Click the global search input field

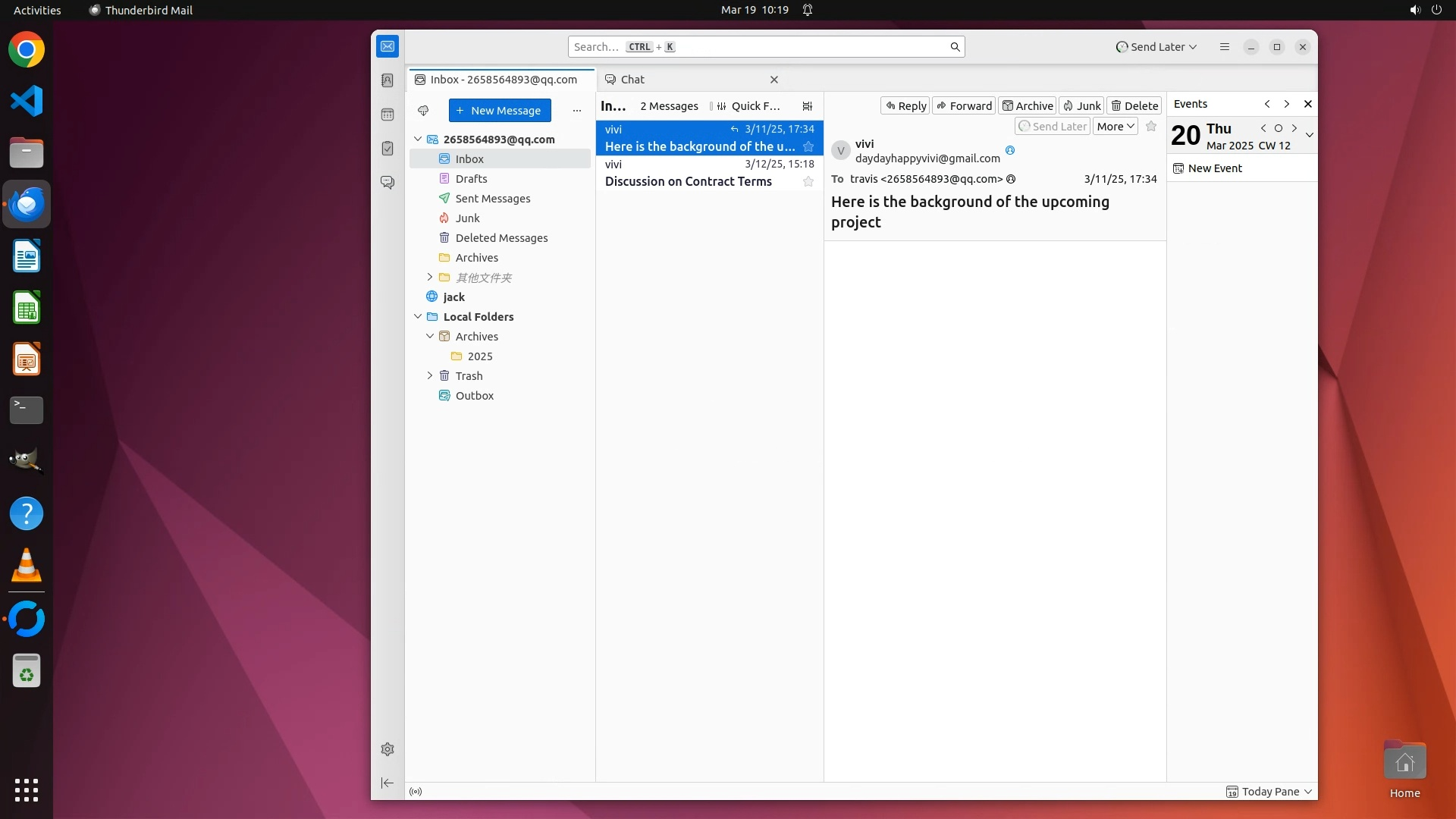758,47
